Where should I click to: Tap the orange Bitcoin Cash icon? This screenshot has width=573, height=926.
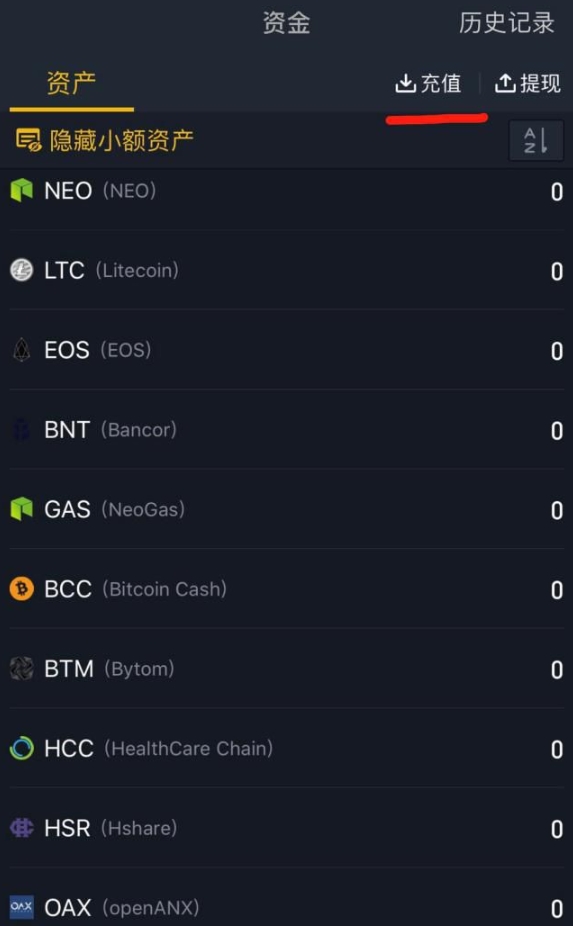coord(21,589)
